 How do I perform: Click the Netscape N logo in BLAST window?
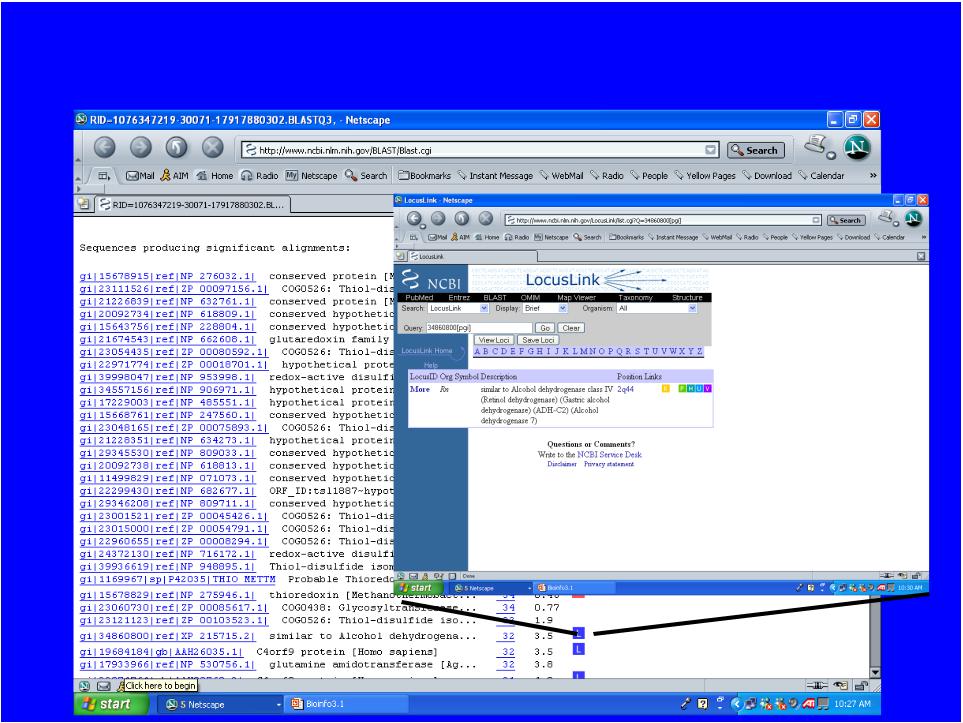click(857, 147)
